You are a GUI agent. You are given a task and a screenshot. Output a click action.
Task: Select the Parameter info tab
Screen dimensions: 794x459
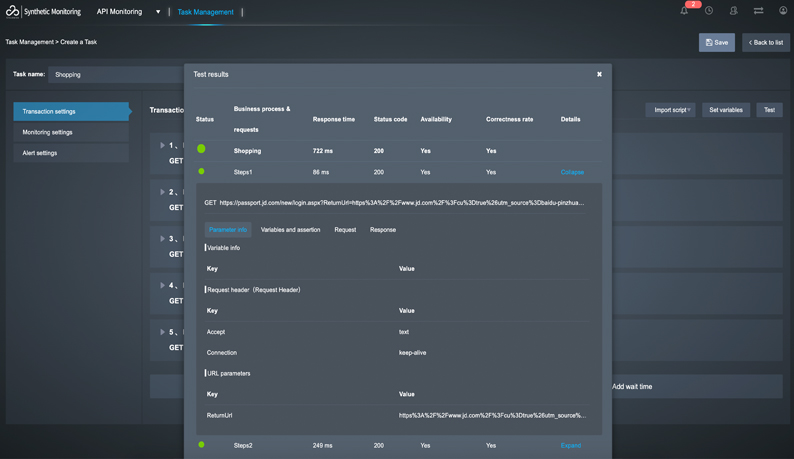pos(228,230)
